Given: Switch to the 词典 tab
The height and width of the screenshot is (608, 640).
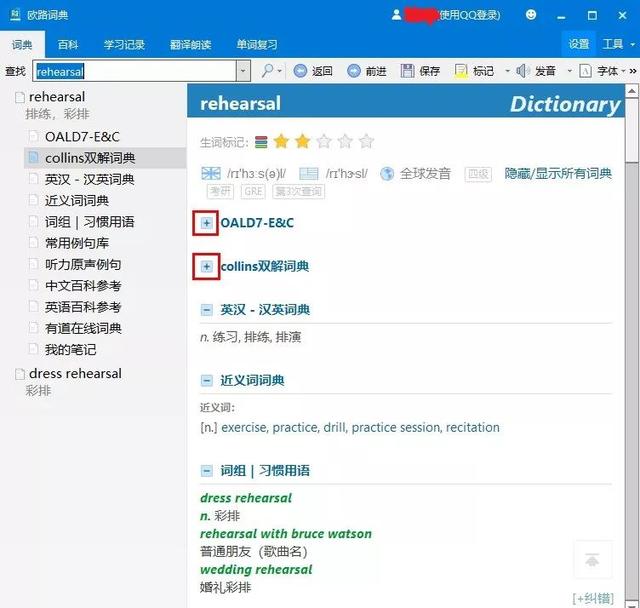Looking at the screenshot, I should (x=22, y=44).
